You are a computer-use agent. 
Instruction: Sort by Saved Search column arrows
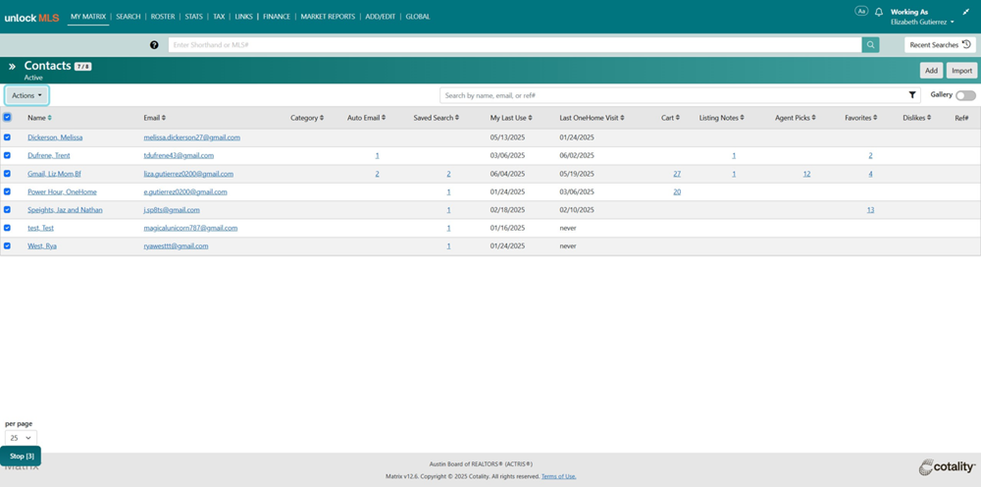click(457, 118)
